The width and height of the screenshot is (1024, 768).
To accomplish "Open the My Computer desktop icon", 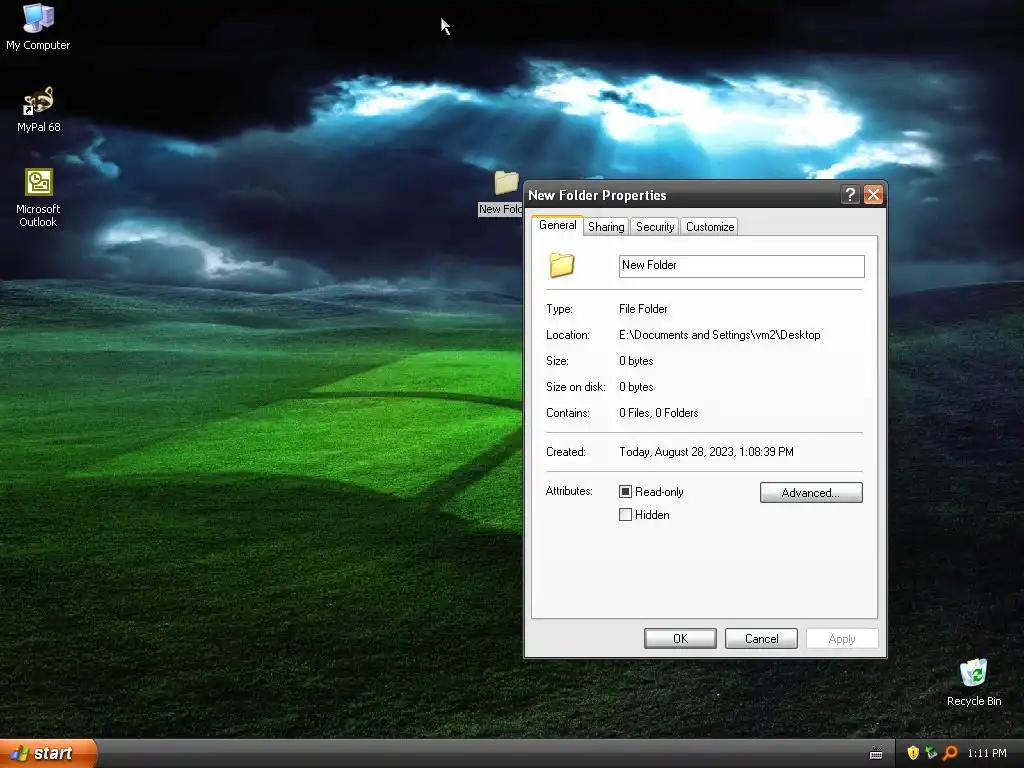I will [38, 26].
